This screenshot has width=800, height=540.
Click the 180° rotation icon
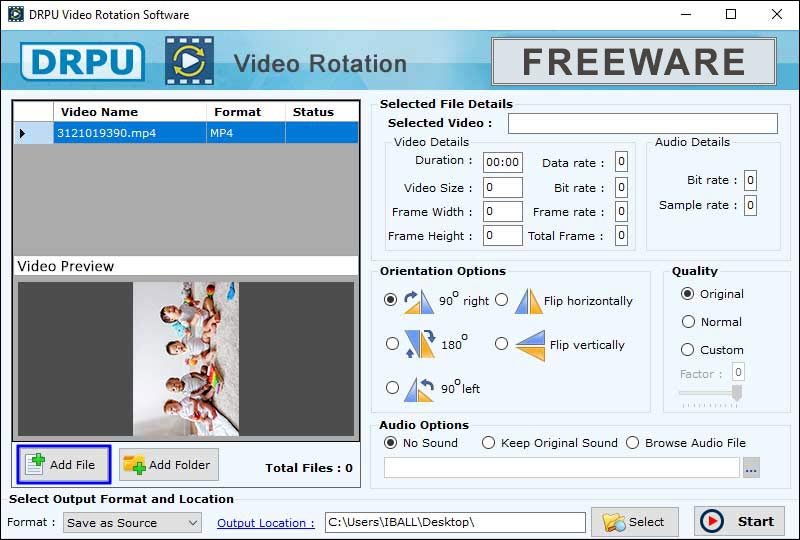420,343
